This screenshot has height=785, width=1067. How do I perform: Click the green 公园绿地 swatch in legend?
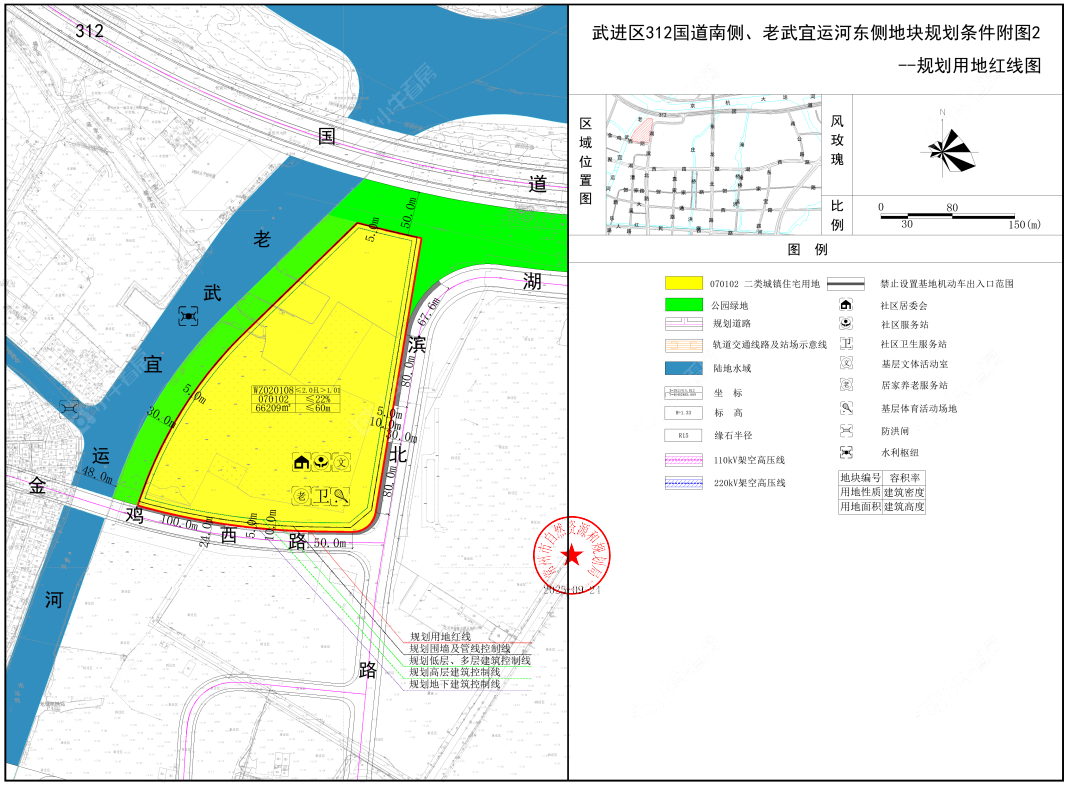click(684, 305)
